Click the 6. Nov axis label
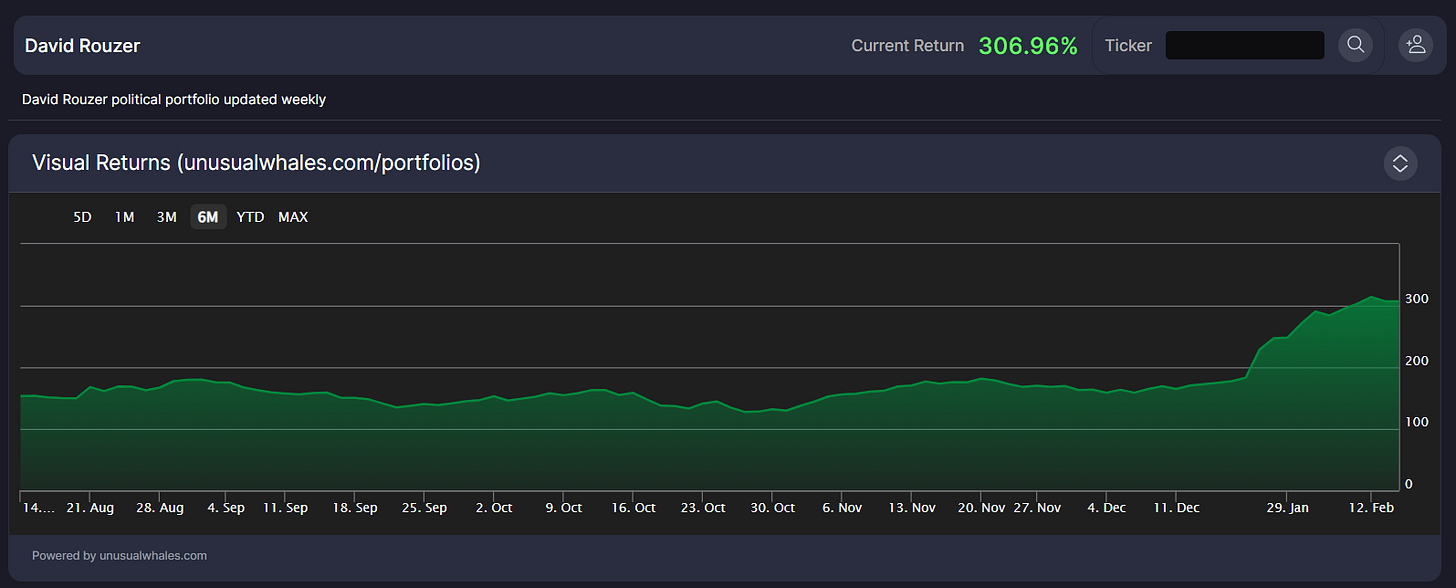Viewport: 1456px width, 588px height. pos(842,508)
